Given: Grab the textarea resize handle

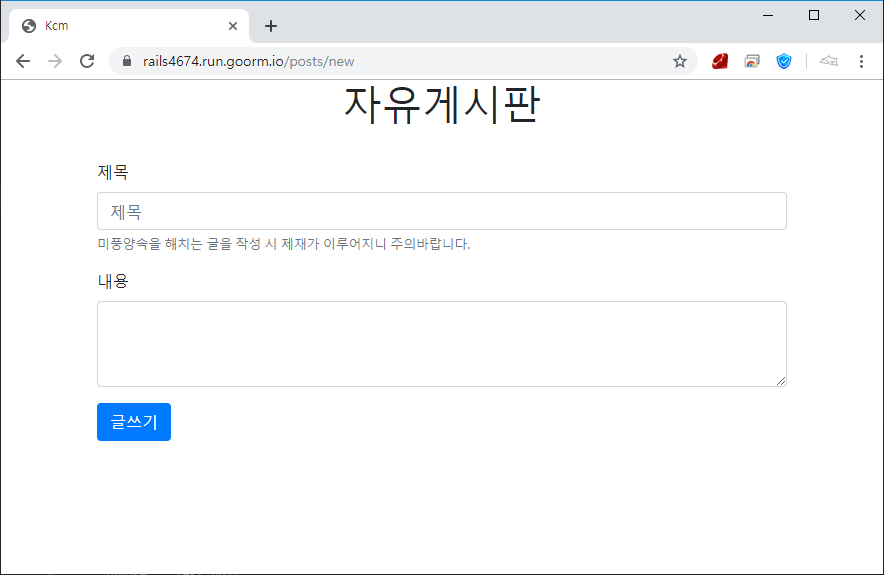Looking at the screenshot, I should [x=780, y=381].
